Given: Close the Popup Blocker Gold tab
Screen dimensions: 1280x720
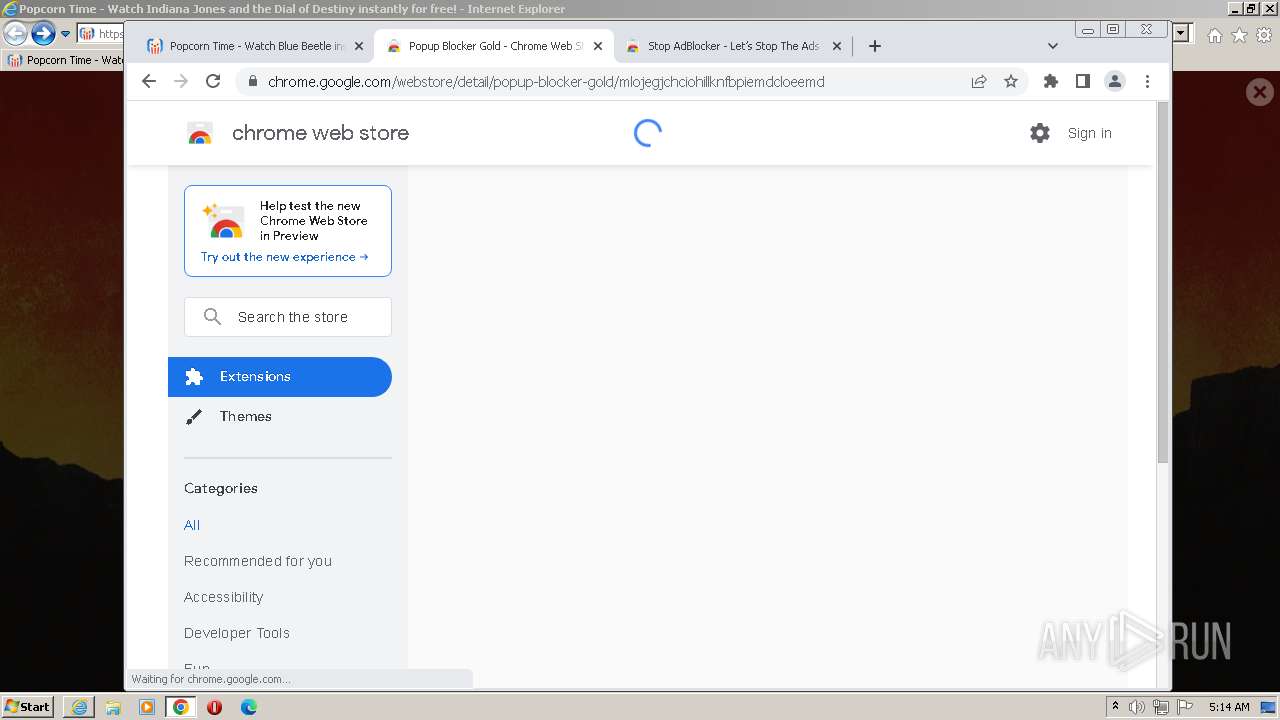Looking at the screenshot, I should point(598,46).
